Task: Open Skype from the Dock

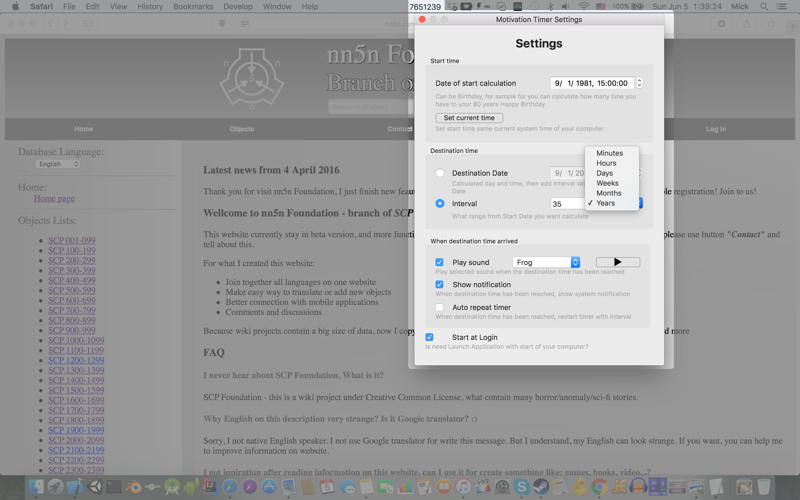Action: pos(521,487)
